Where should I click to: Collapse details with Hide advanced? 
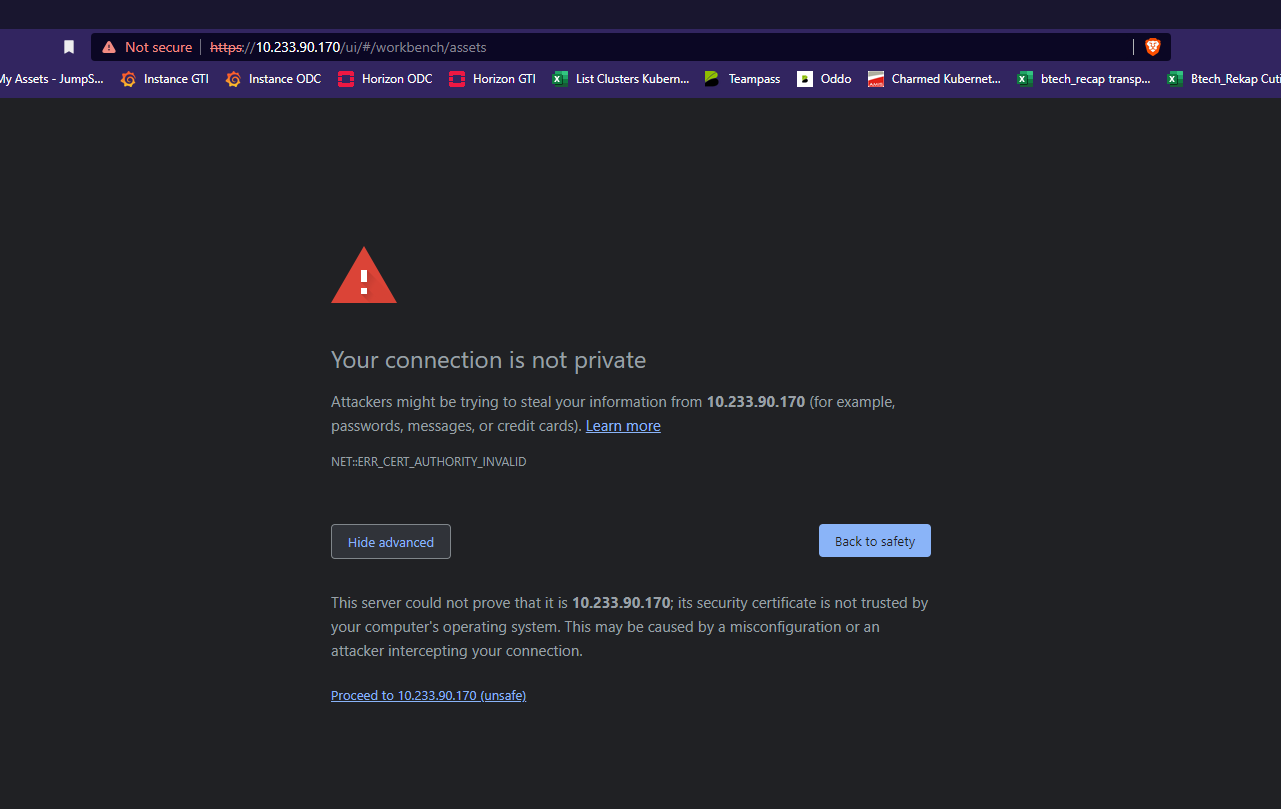pyautogui.click(x=391, y=542)
